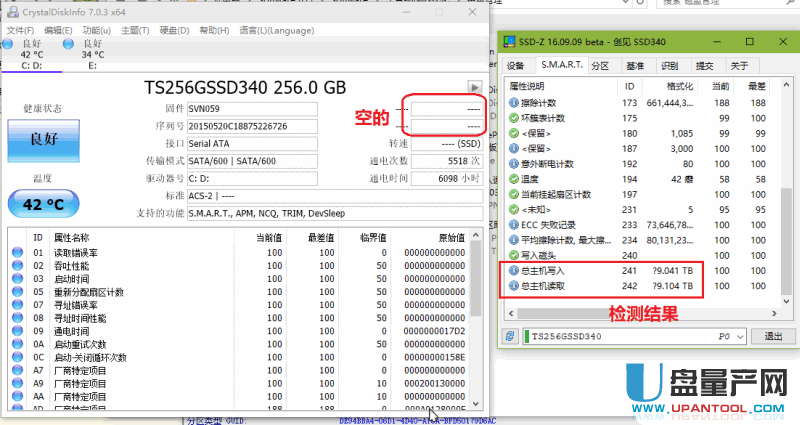Open the 文件(F) menu
800x425 pixels.
20,30
